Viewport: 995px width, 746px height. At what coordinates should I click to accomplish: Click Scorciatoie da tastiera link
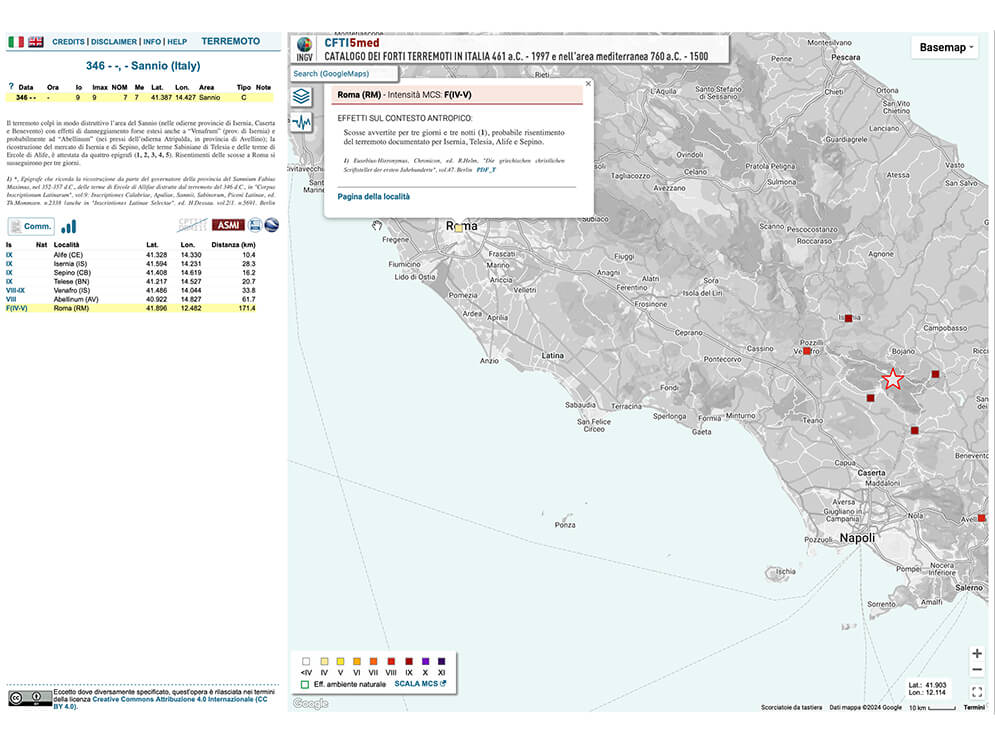pos(791,707)
